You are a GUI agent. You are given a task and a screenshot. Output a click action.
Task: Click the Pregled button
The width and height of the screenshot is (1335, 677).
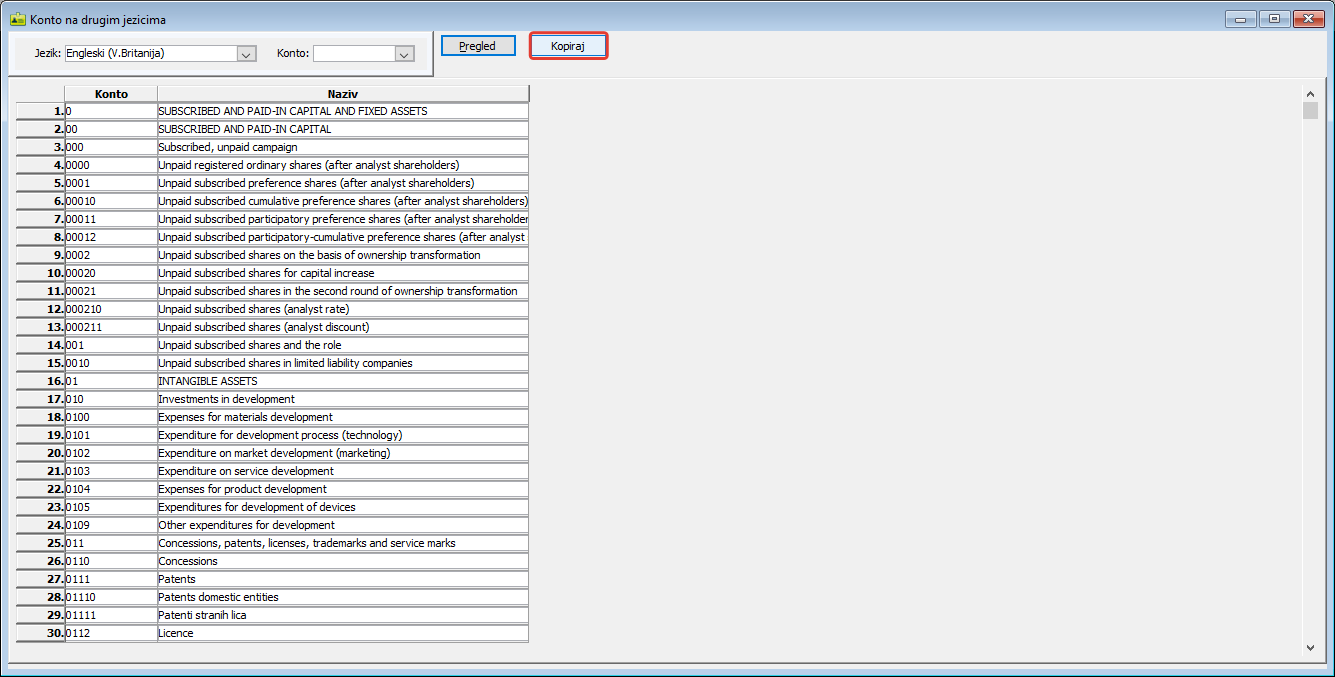click(477, 46)
